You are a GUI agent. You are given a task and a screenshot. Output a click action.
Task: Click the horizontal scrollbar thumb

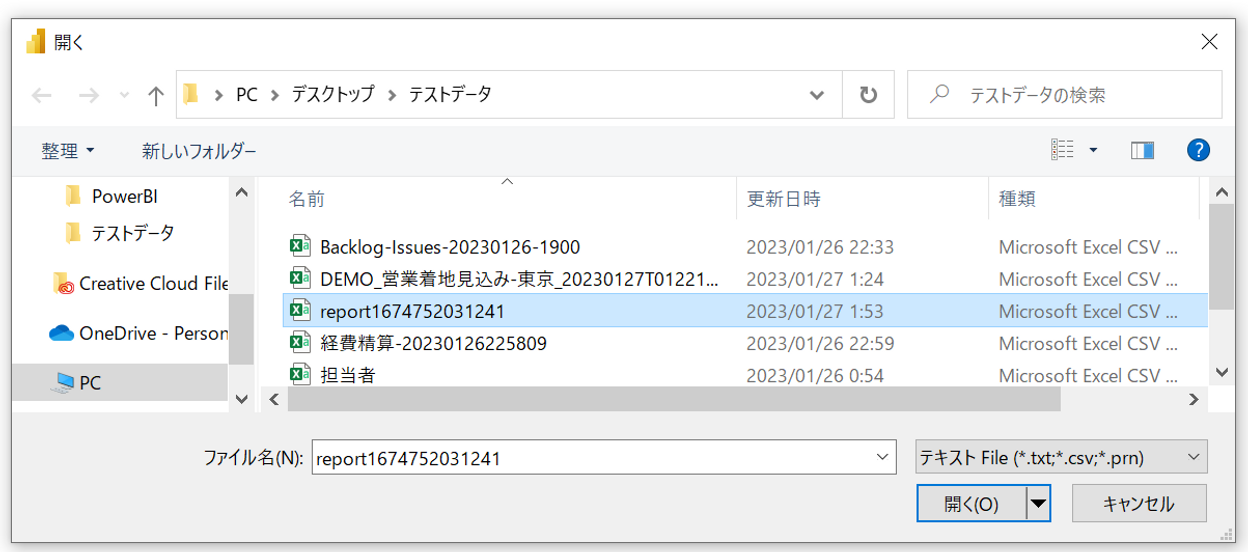[x=673, y=399]
